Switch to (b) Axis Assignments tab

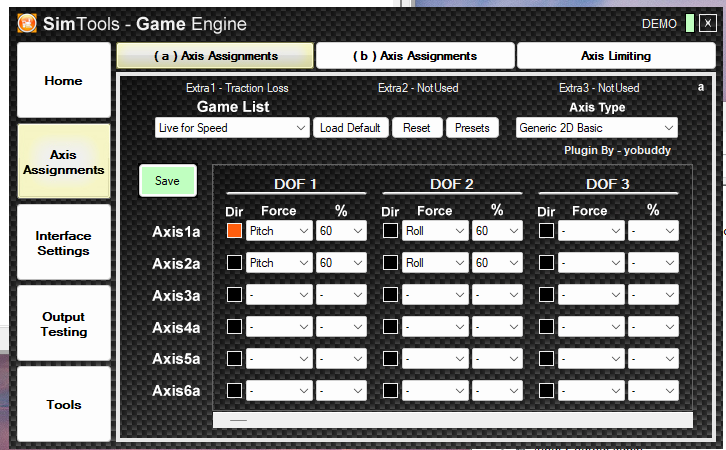click(415, 56)
